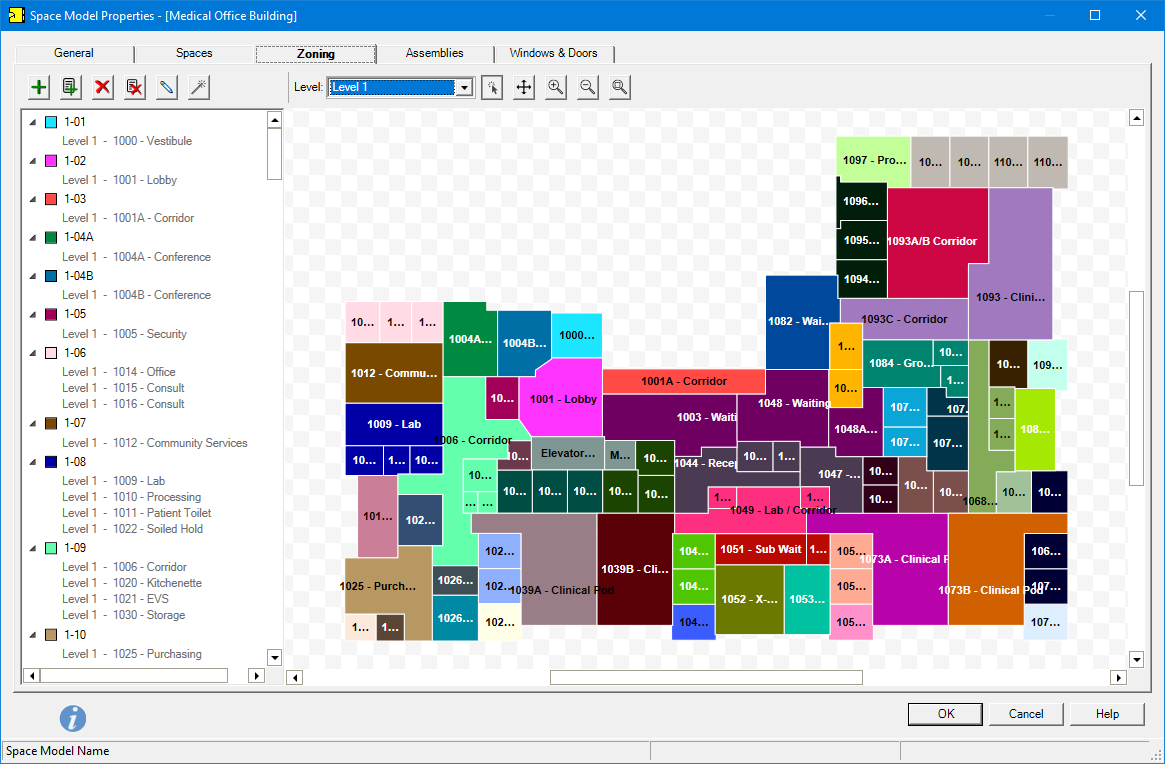Screen dimensions: 1165x764
Task: Collapse the 1-02 zone node
Action: coord(33,161)
